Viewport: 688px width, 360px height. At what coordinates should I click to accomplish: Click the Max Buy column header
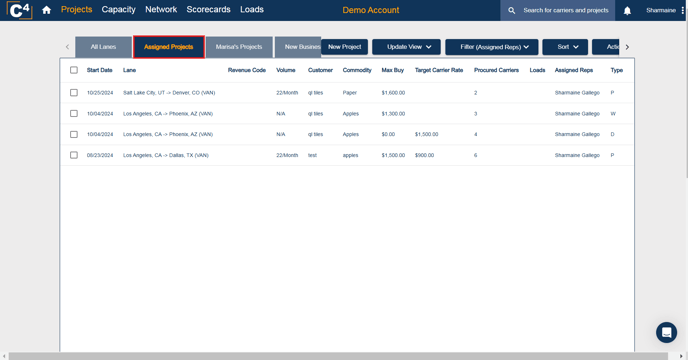[393, 70]
